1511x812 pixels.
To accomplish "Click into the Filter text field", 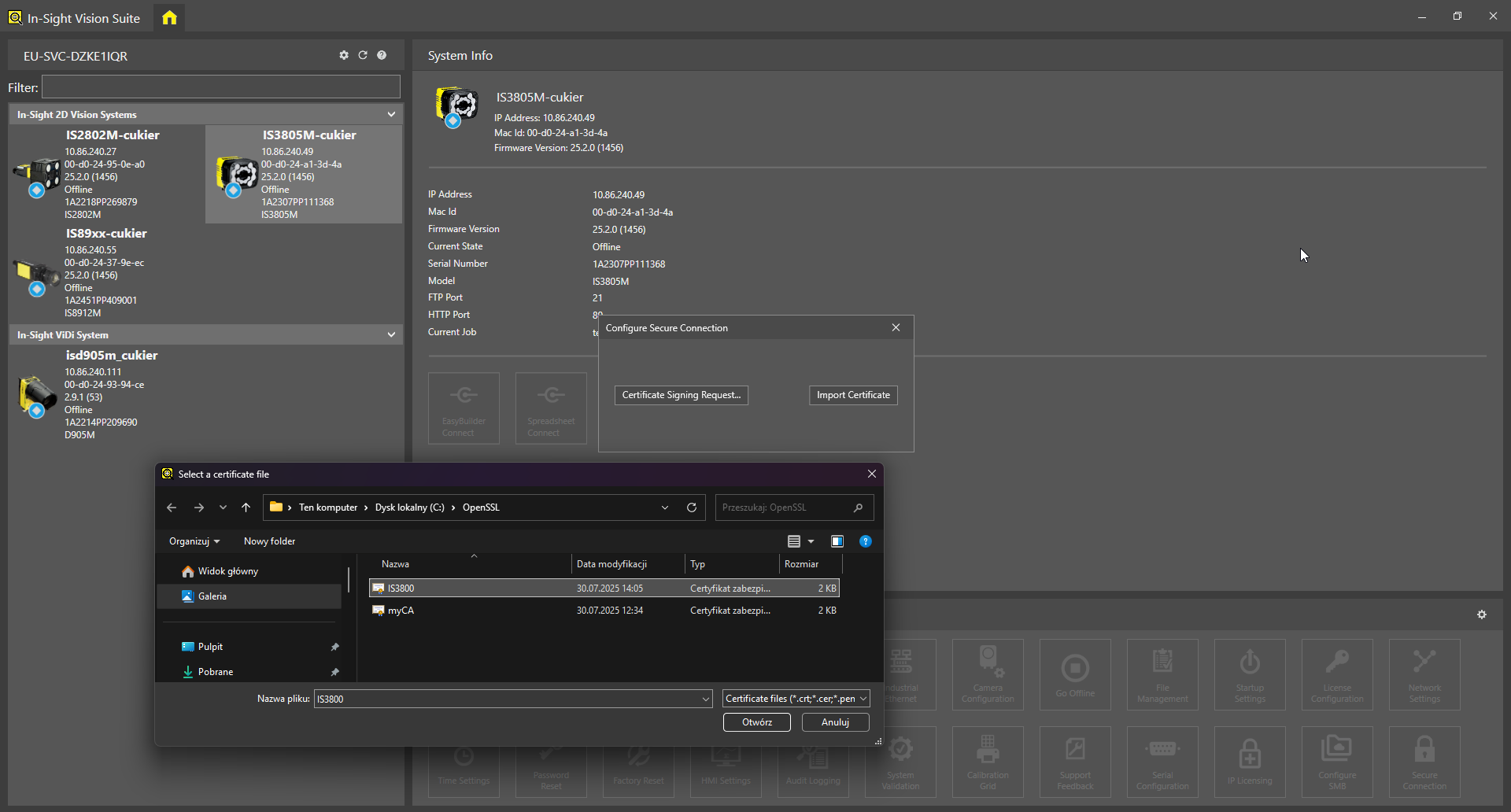I will pos(220,87).
